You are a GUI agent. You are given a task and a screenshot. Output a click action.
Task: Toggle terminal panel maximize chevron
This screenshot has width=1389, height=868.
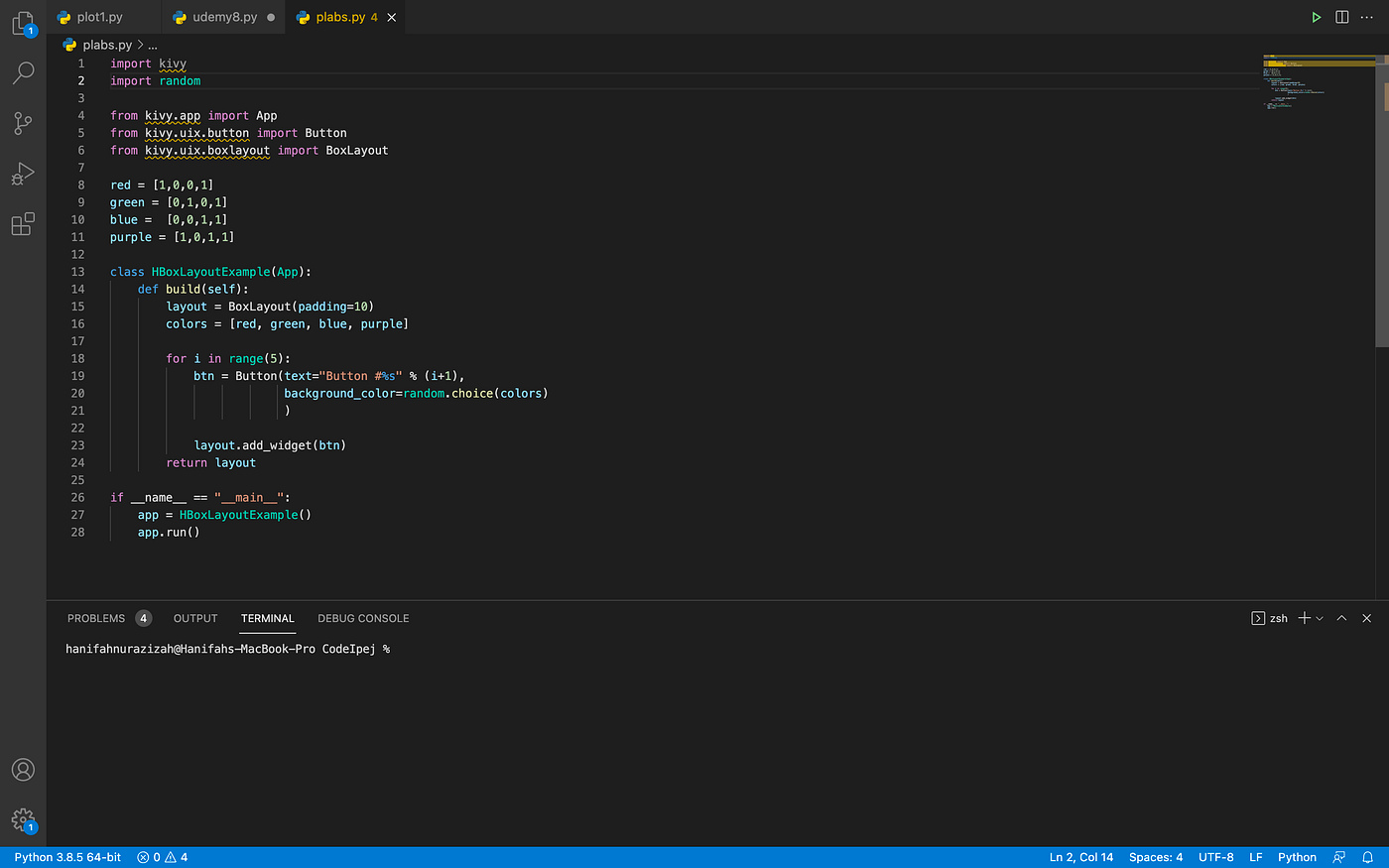click(x=1341, y=617)
